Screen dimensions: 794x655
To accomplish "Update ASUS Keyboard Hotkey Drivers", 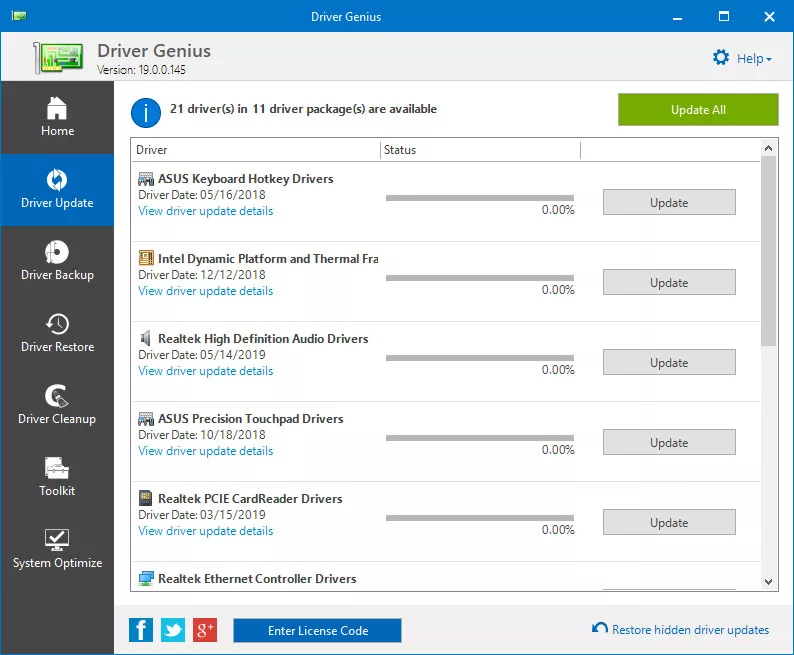I will tap(669, 202).
